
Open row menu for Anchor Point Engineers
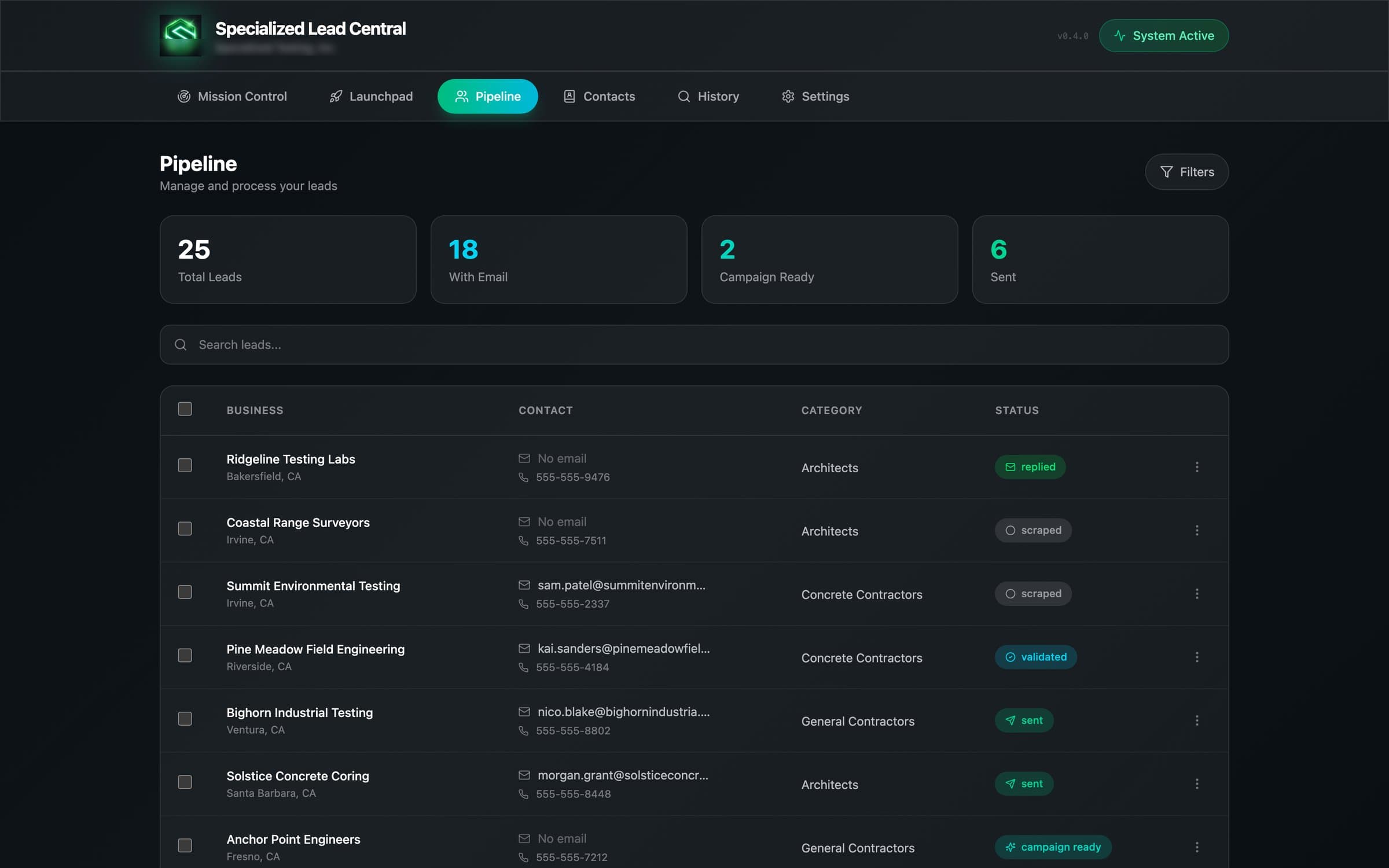point(1197,847)
